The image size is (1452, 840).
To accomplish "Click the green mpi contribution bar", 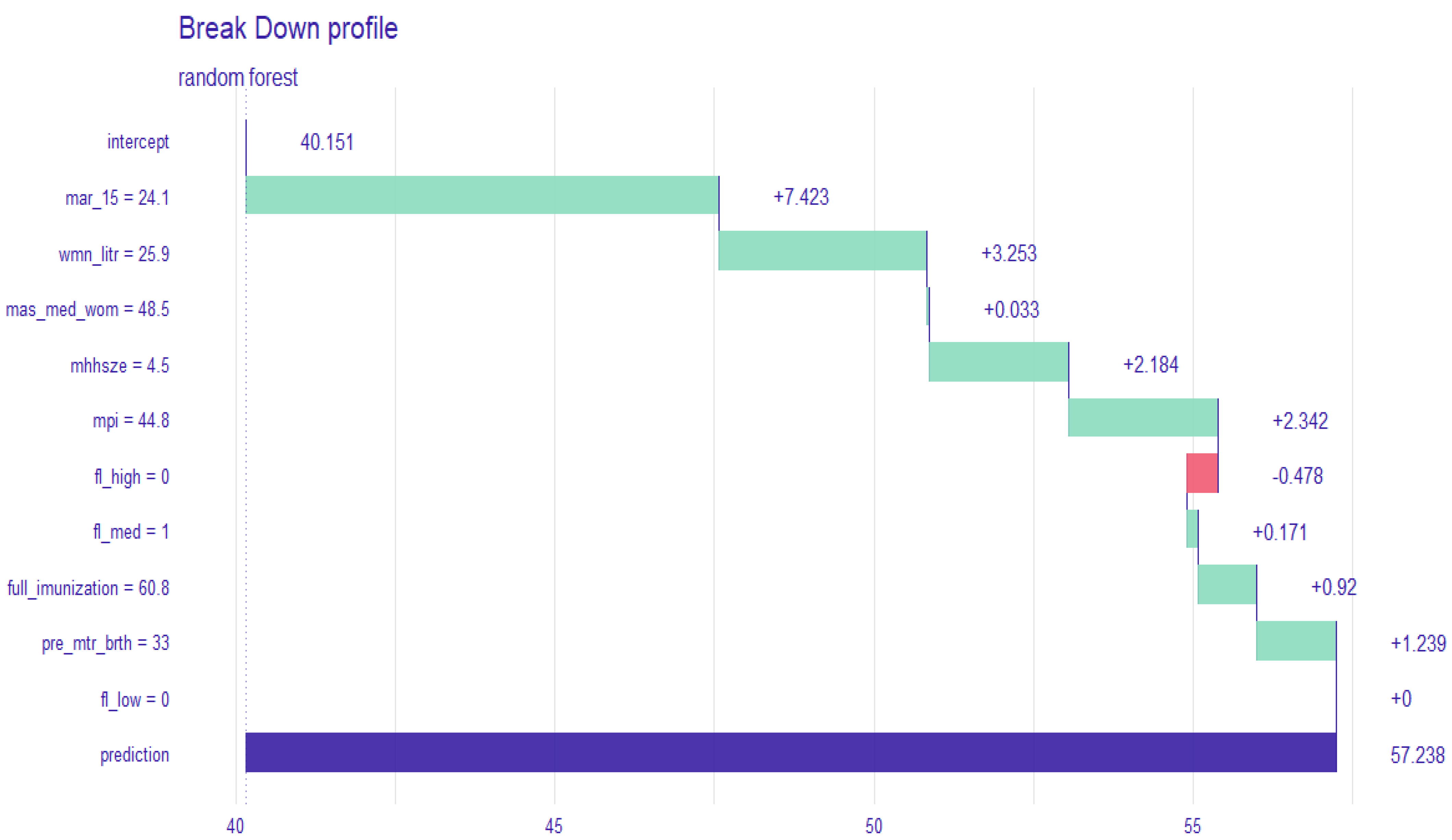I will pos(1143,417).
